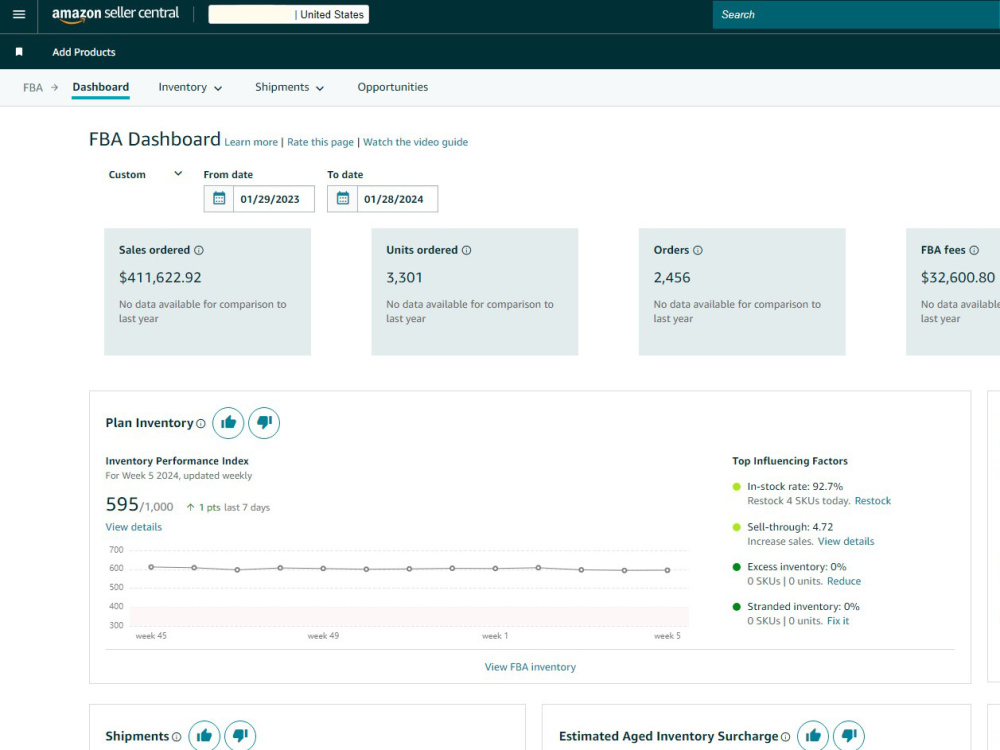Image resolution: width=1000 pixels, height=750 pixels.
Task: Click the 595/1,000 index score
Action: click(x=139, y=505)
